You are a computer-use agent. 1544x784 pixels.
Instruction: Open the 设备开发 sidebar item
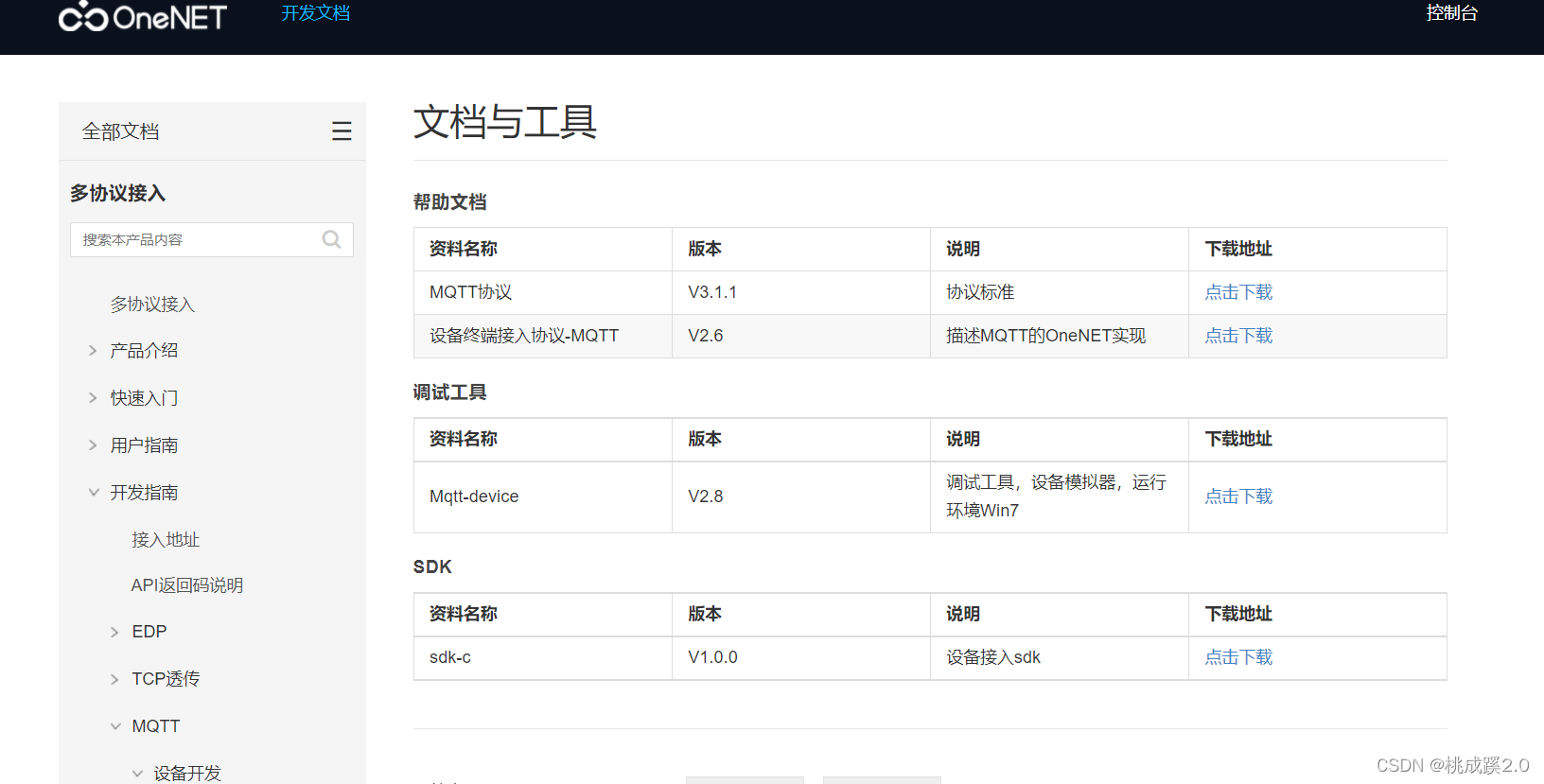tap(187, 774)
